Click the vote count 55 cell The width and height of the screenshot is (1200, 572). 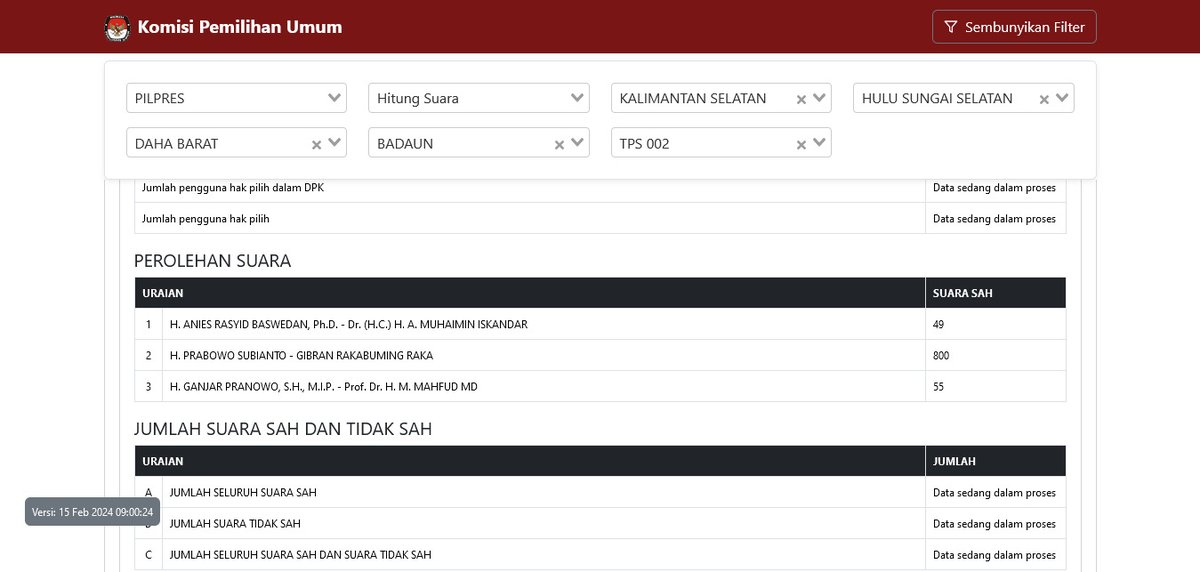995,386
